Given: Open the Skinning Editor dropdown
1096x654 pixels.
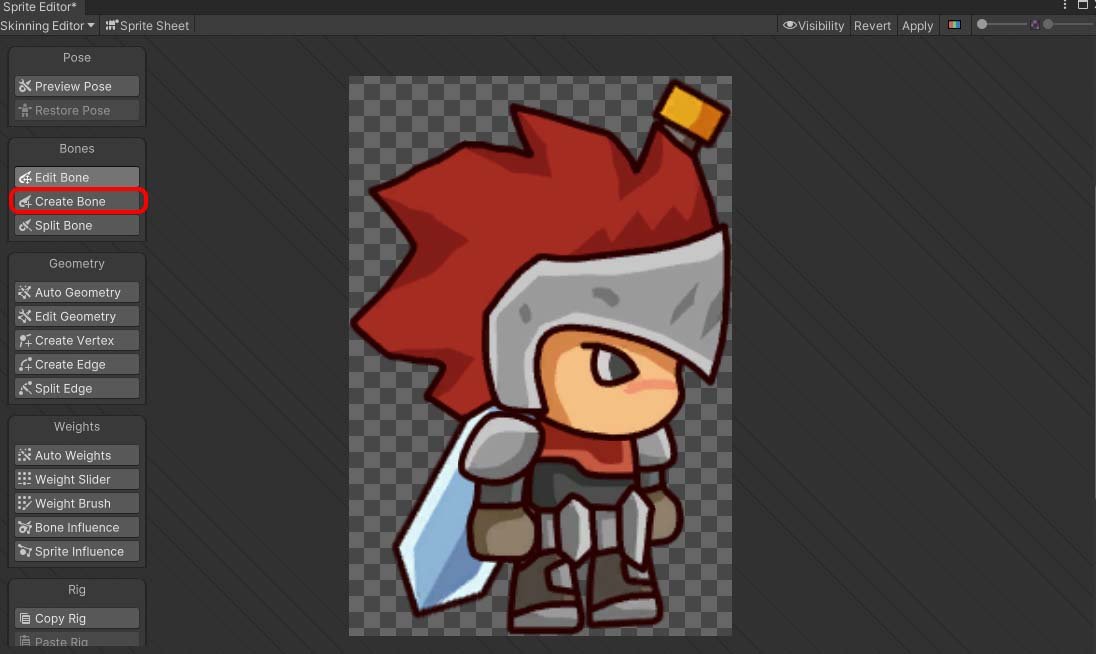Looking at the screenshot, I should 48,26.
